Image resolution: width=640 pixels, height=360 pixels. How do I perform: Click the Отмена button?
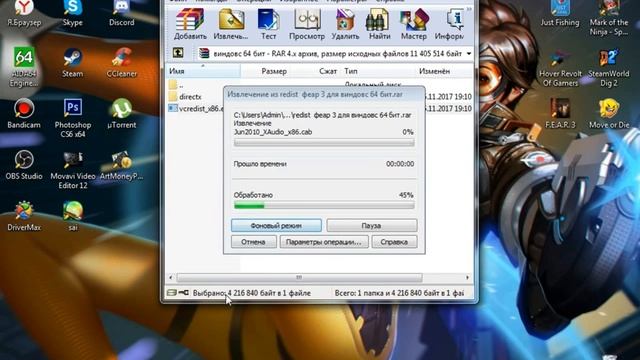coord(253,242)
